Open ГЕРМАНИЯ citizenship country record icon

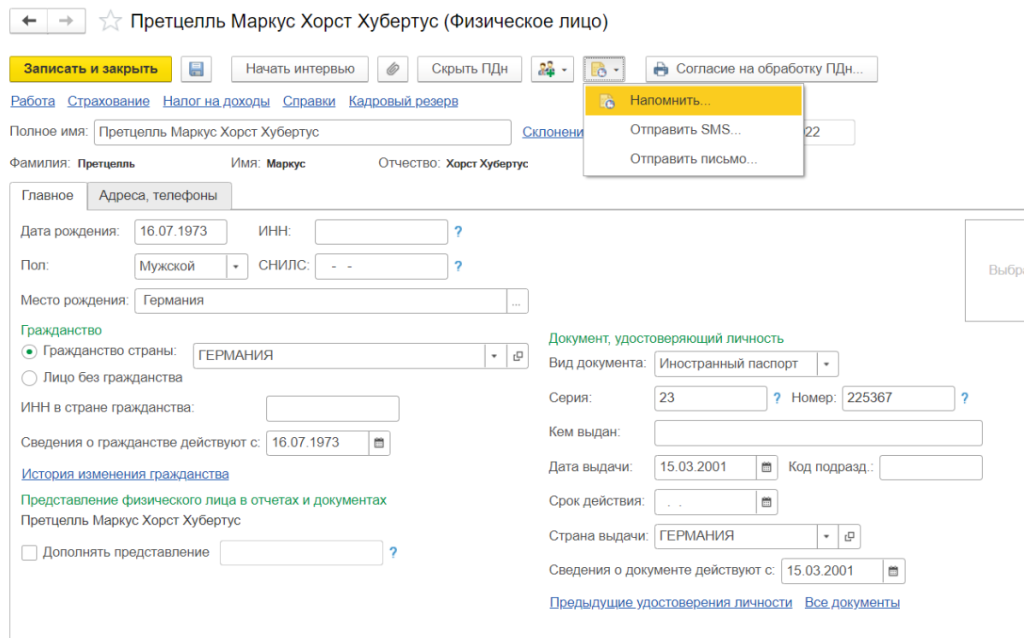point(518,355)
